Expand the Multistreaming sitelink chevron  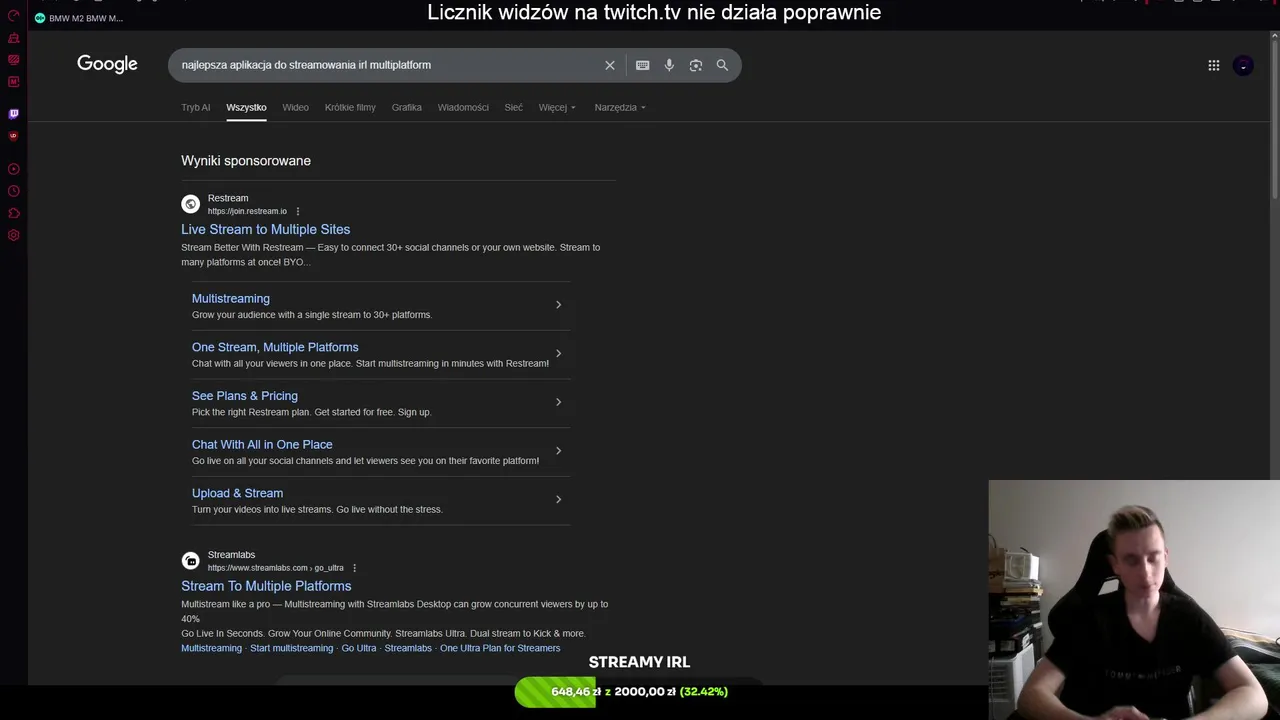[x=558, y=304]
